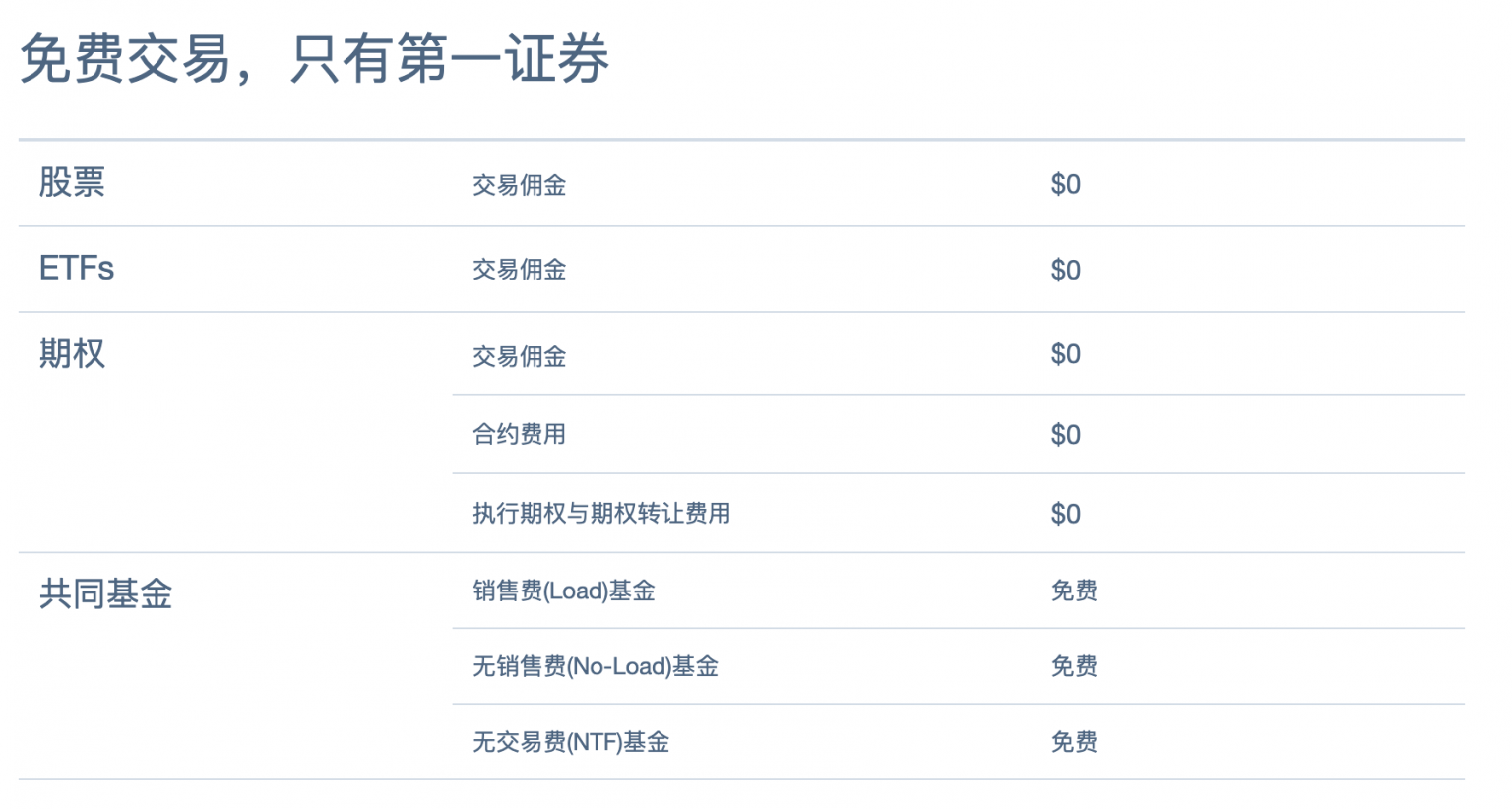
Task: Click the 共同基金 category label
Action: [x=105, y=593]
